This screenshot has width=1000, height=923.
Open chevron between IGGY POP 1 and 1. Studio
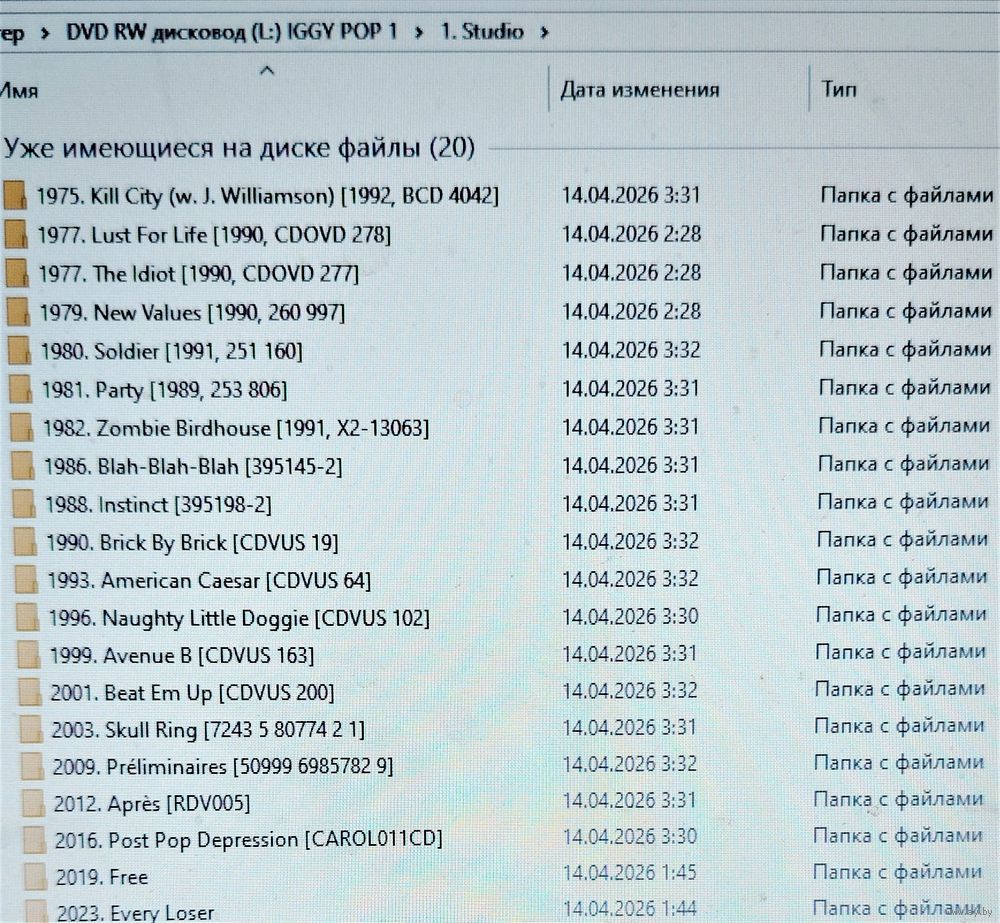click(418, 32)
